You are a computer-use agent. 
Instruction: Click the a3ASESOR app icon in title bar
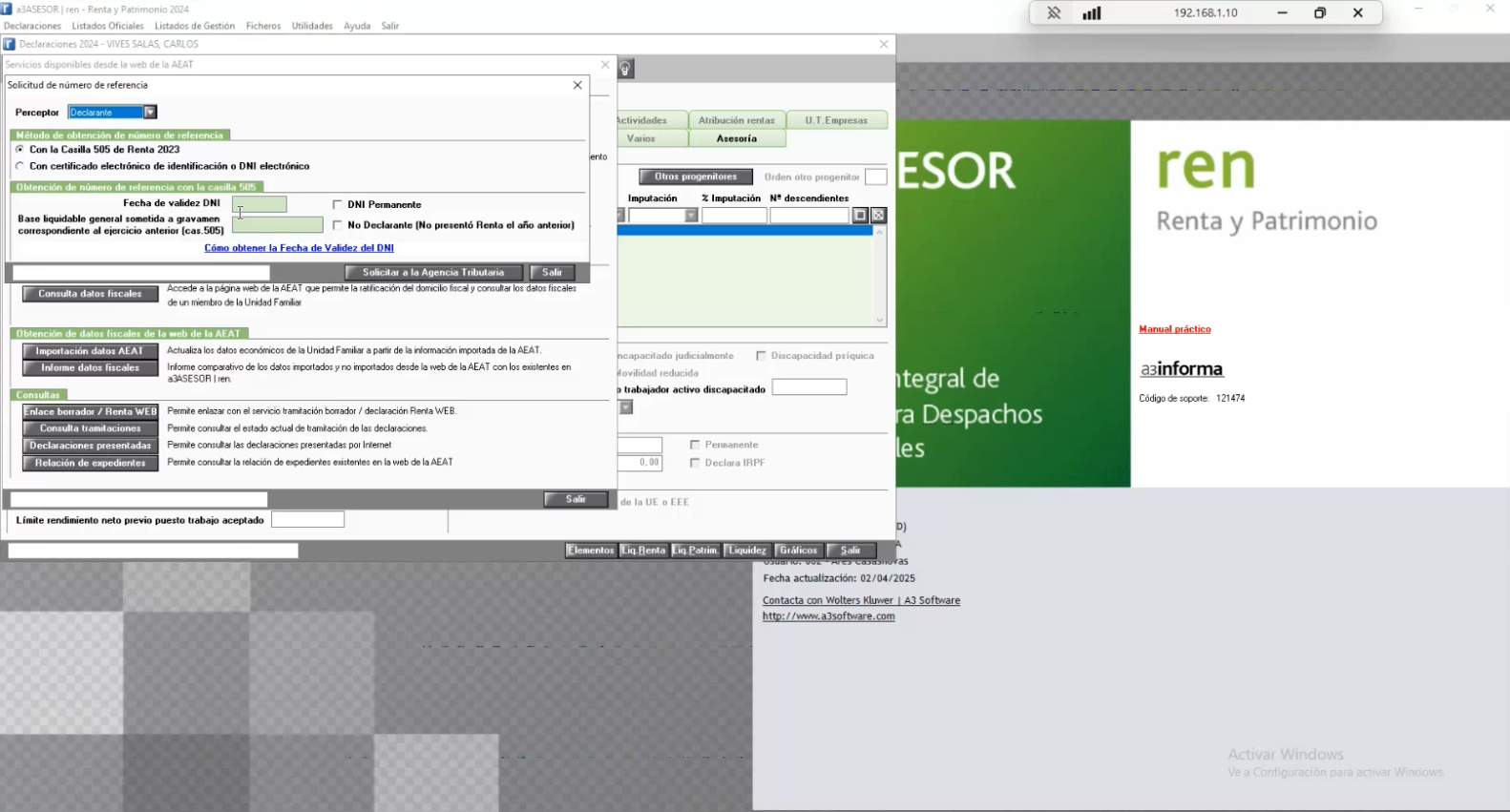7,9
